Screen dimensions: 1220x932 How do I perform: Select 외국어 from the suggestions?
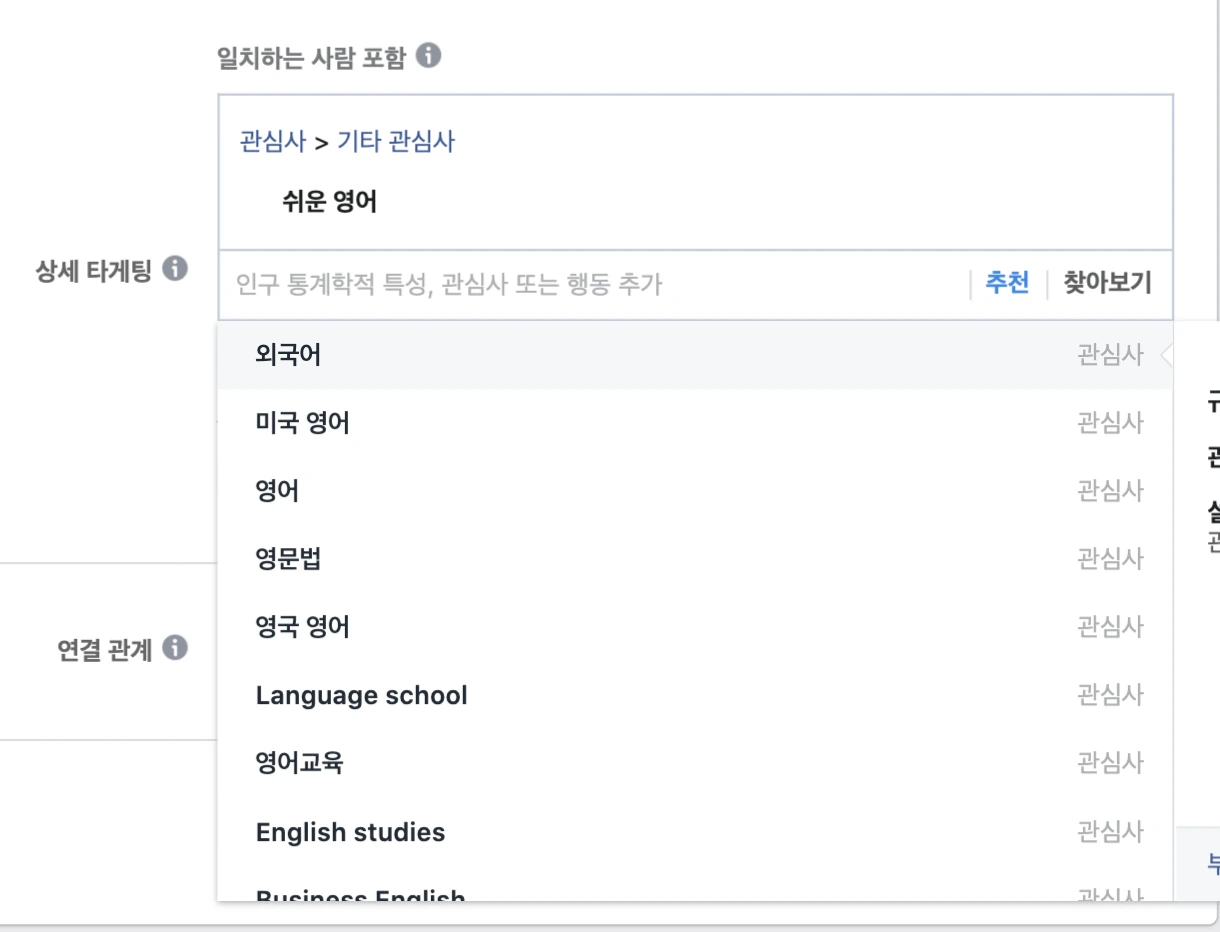coord(288,355)
